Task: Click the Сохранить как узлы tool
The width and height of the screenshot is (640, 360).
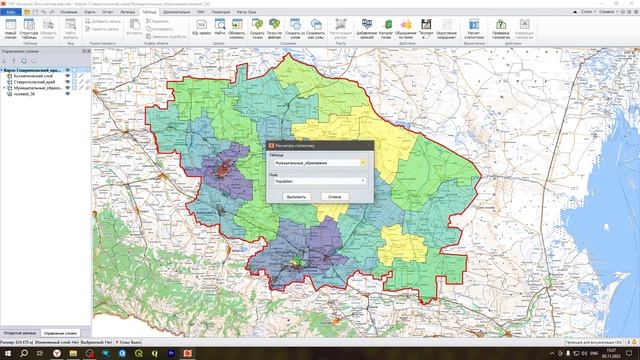Action: (316, 29)
